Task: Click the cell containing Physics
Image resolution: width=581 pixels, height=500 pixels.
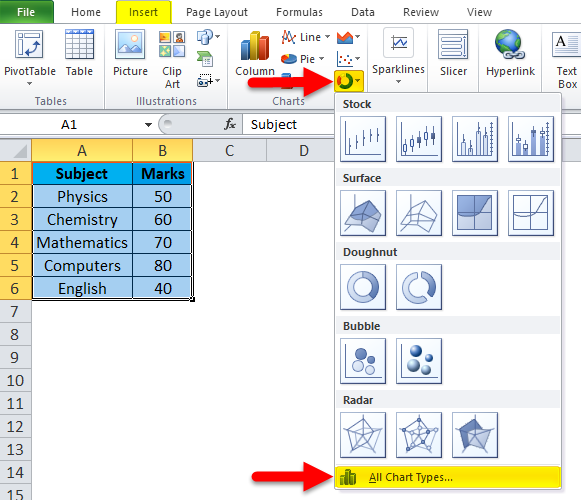Action: click(82, 196)
